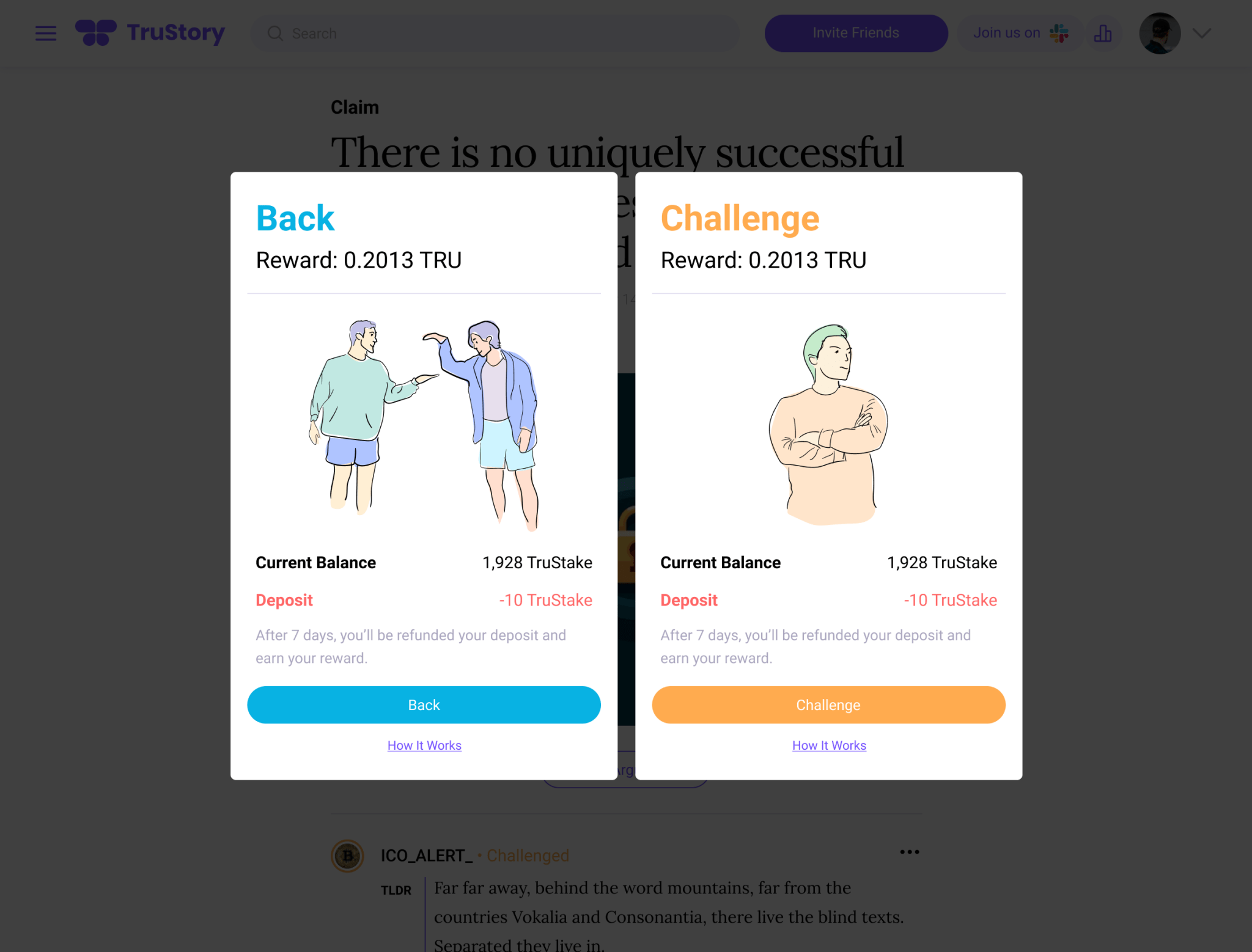Open How It Works under Challenge

829,745
